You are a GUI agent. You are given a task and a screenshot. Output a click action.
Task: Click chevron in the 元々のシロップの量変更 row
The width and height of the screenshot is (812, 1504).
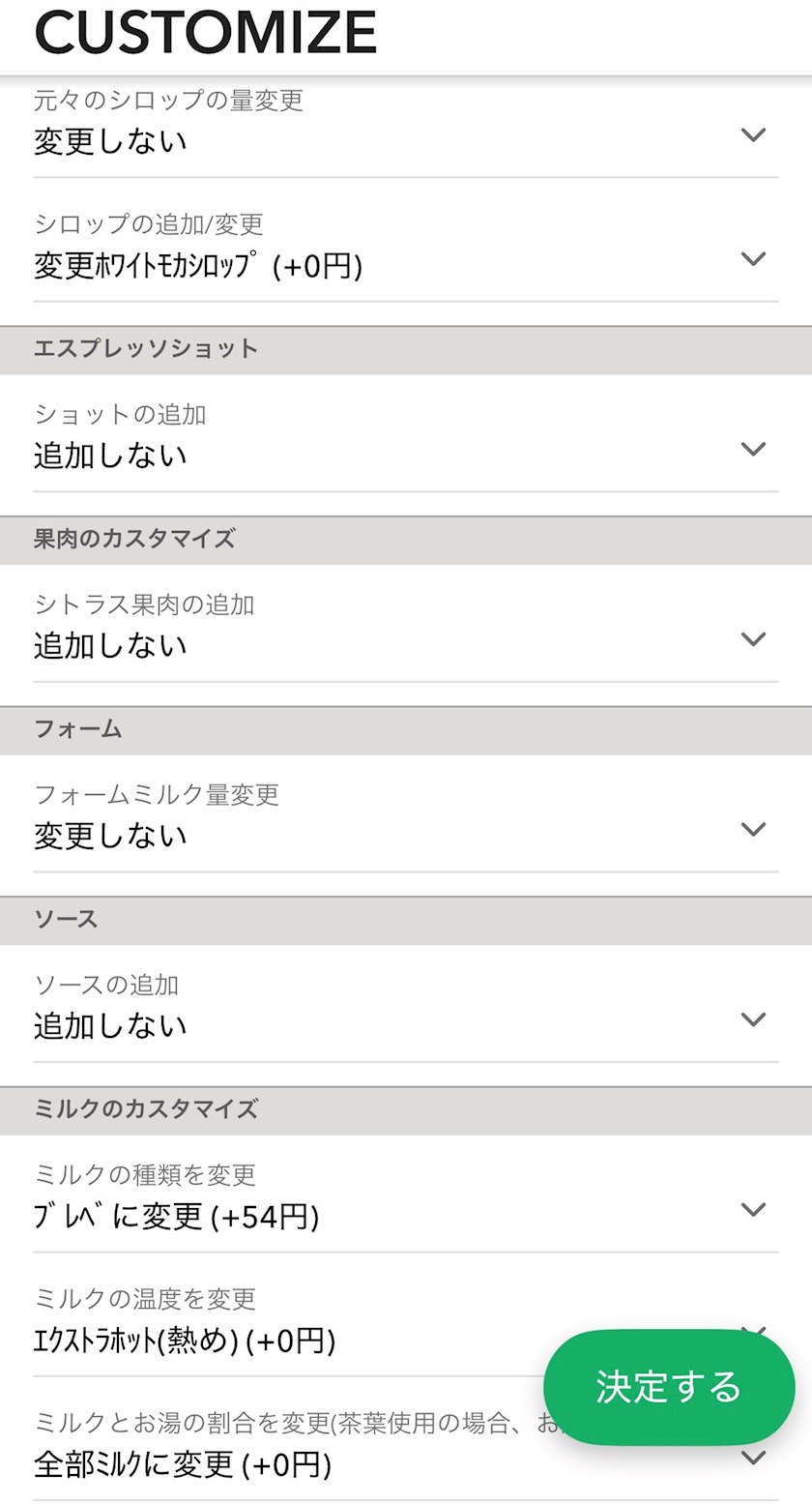(x=753, y=135)
